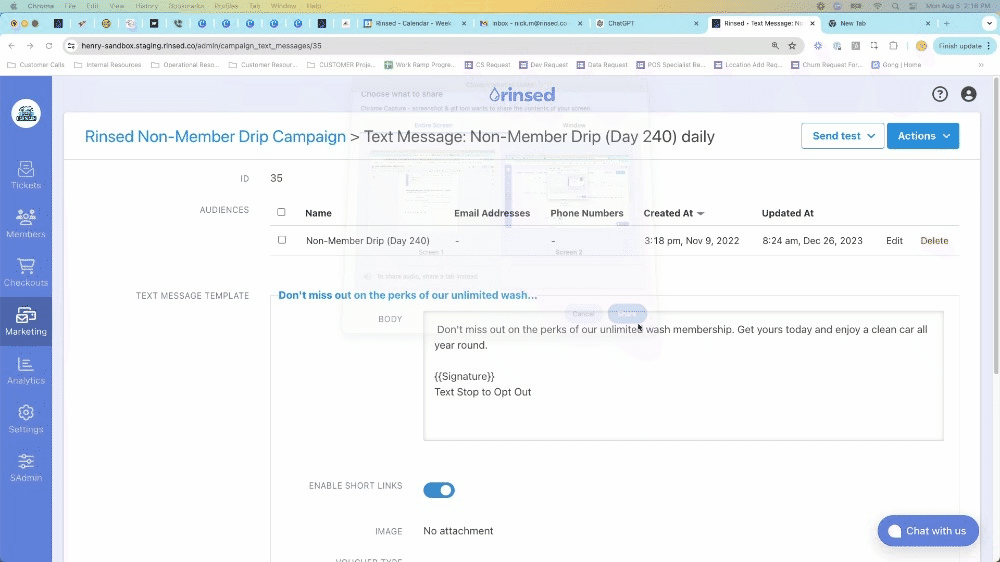Edit the Non-Member Drip audience
This screenshot has height=562, width=1000.
(894, 240)
